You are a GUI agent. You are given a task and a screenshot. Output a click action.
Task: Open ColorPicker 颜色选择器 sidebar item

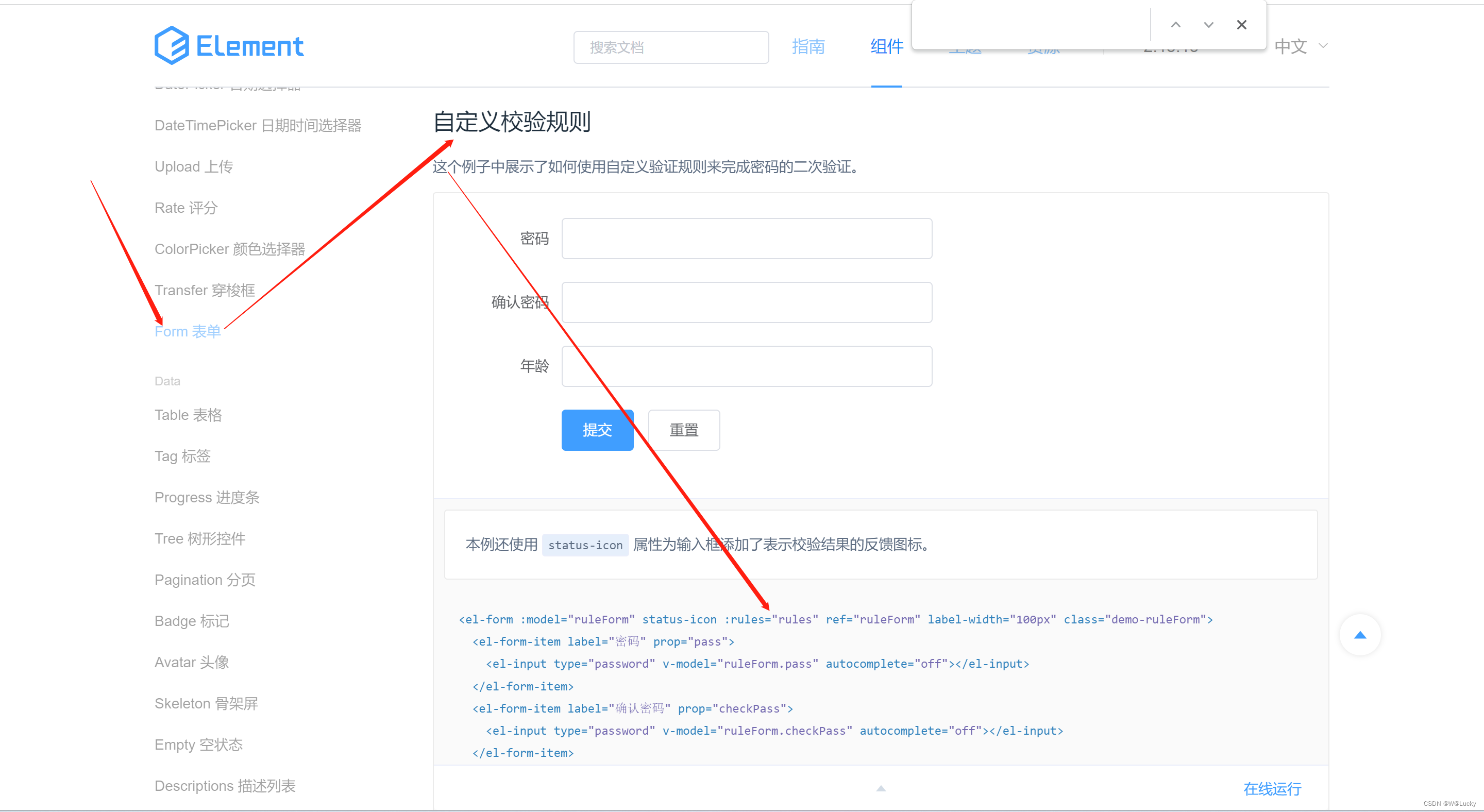(229, 249)
